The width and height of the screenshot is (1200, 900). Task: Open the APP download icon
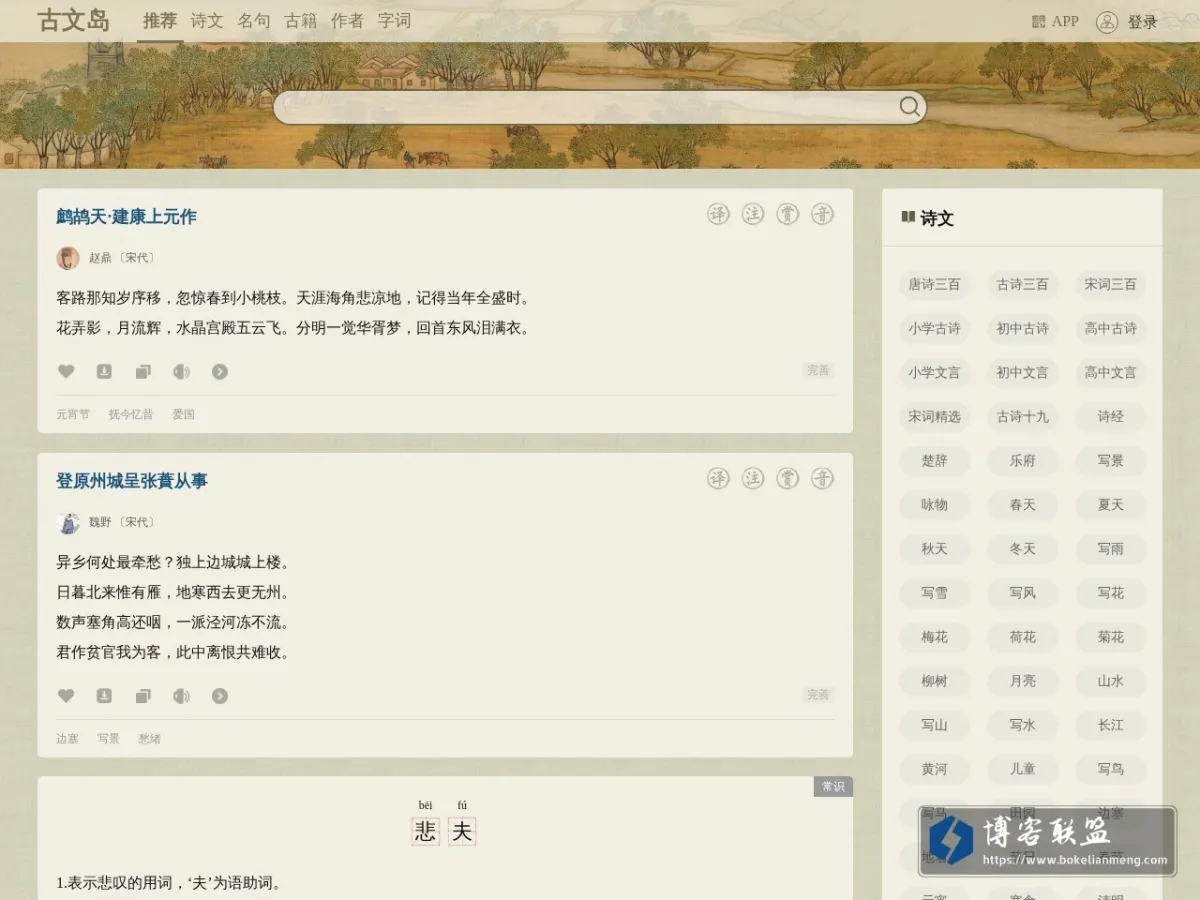tap(1038, 21)
